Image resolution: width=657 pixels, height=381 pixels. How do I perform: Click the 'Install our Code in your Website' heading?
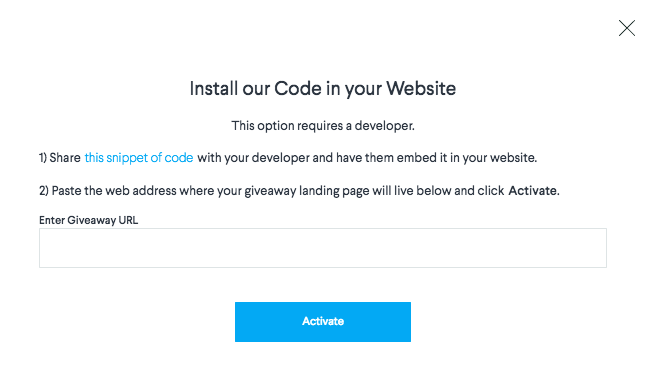click(323, 88)
